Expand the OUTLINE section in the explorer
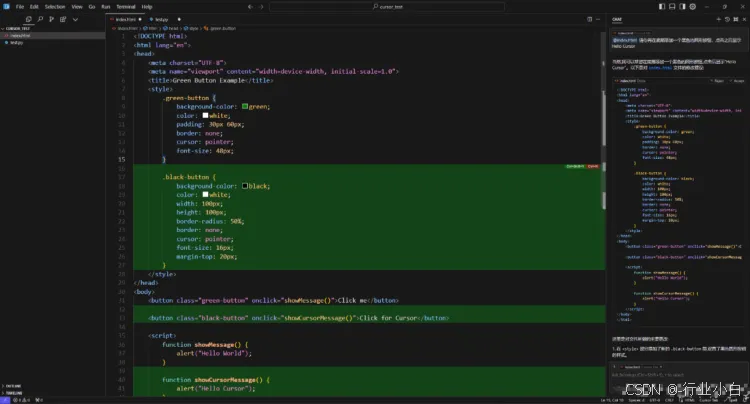 point(12,386)
